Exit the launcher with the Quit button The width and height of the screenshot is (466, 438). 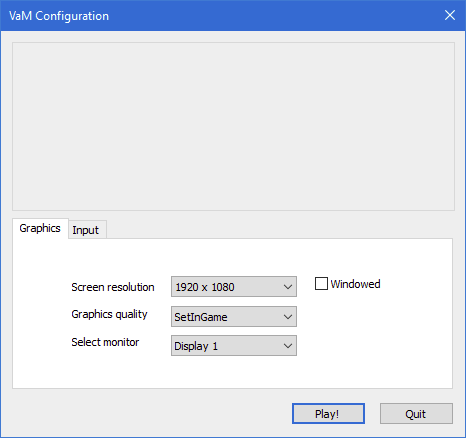coord(416,414)
